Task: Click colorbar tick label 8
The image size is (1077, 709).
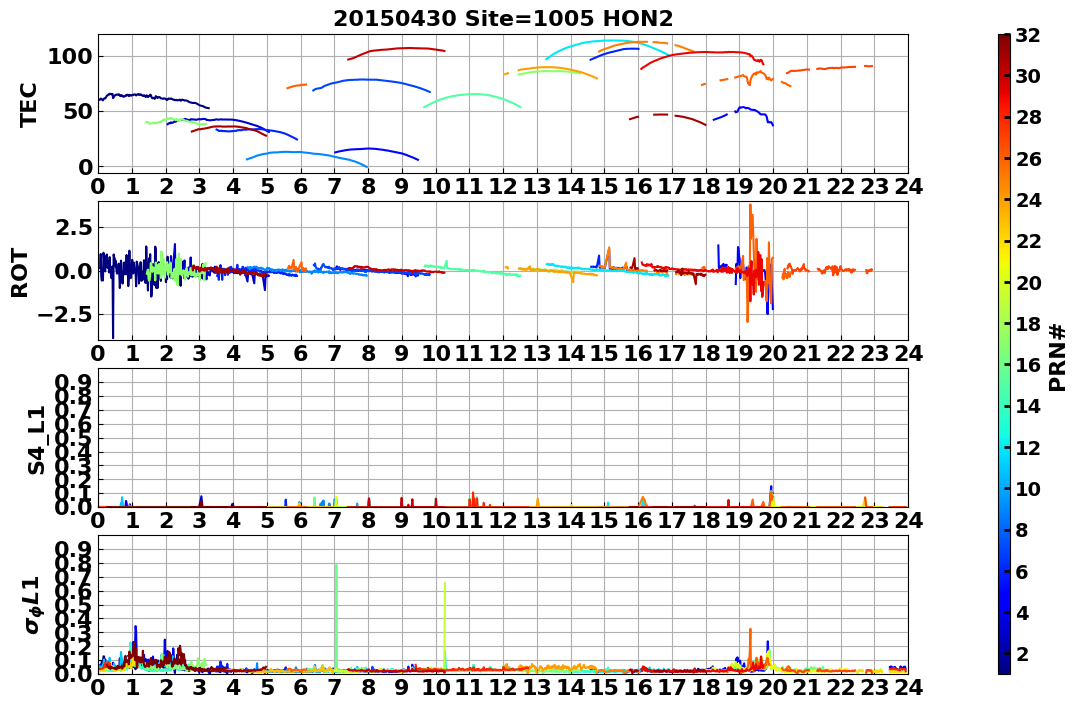Action: click(1022, 530)
